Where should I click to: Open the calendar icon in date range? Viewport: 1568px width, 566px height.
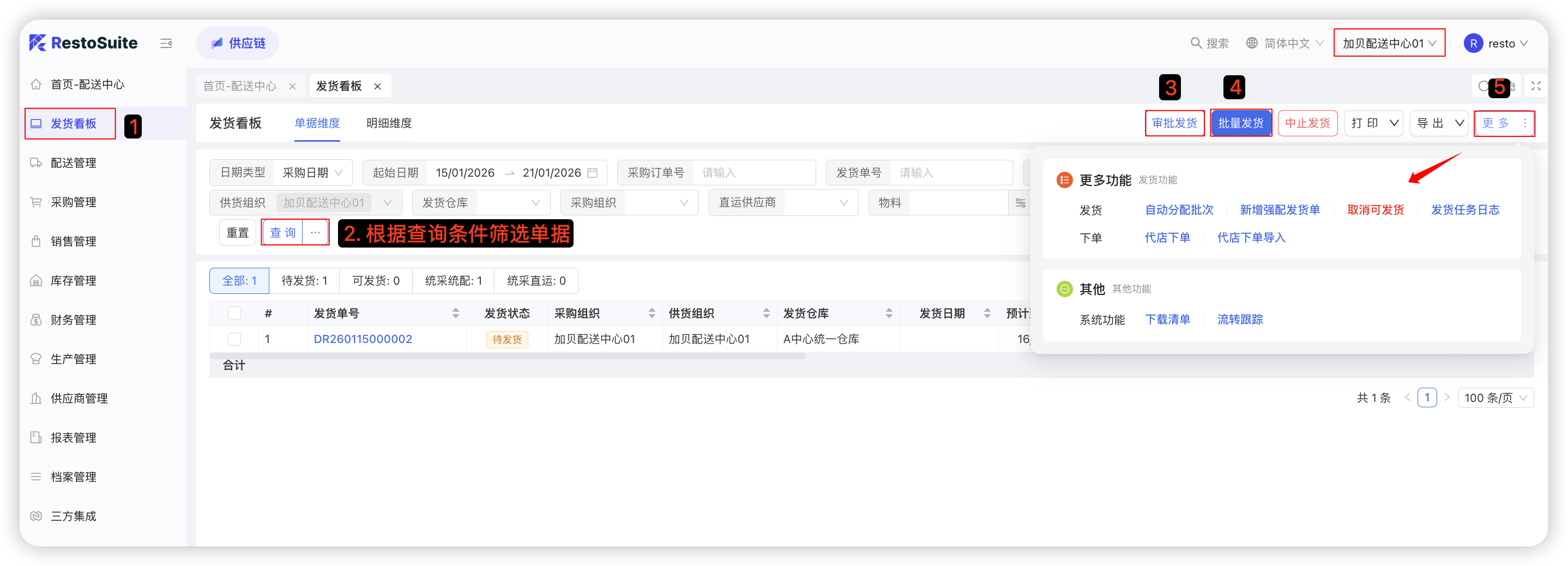[x=592, y=173]
